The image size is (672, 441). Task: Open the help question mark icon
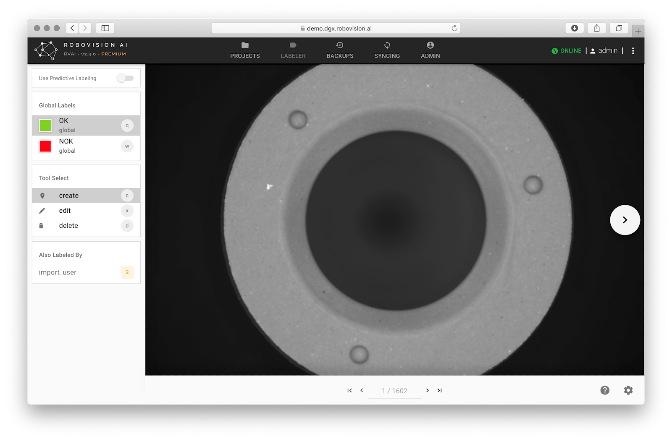click(605, 390)
